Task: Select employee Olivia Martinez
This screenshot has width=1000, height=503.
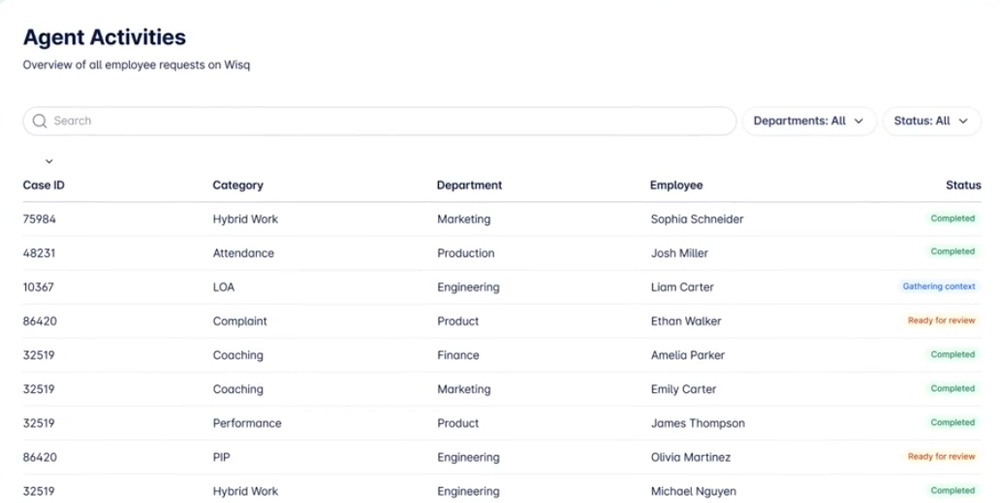Action: tap(691, 457)
